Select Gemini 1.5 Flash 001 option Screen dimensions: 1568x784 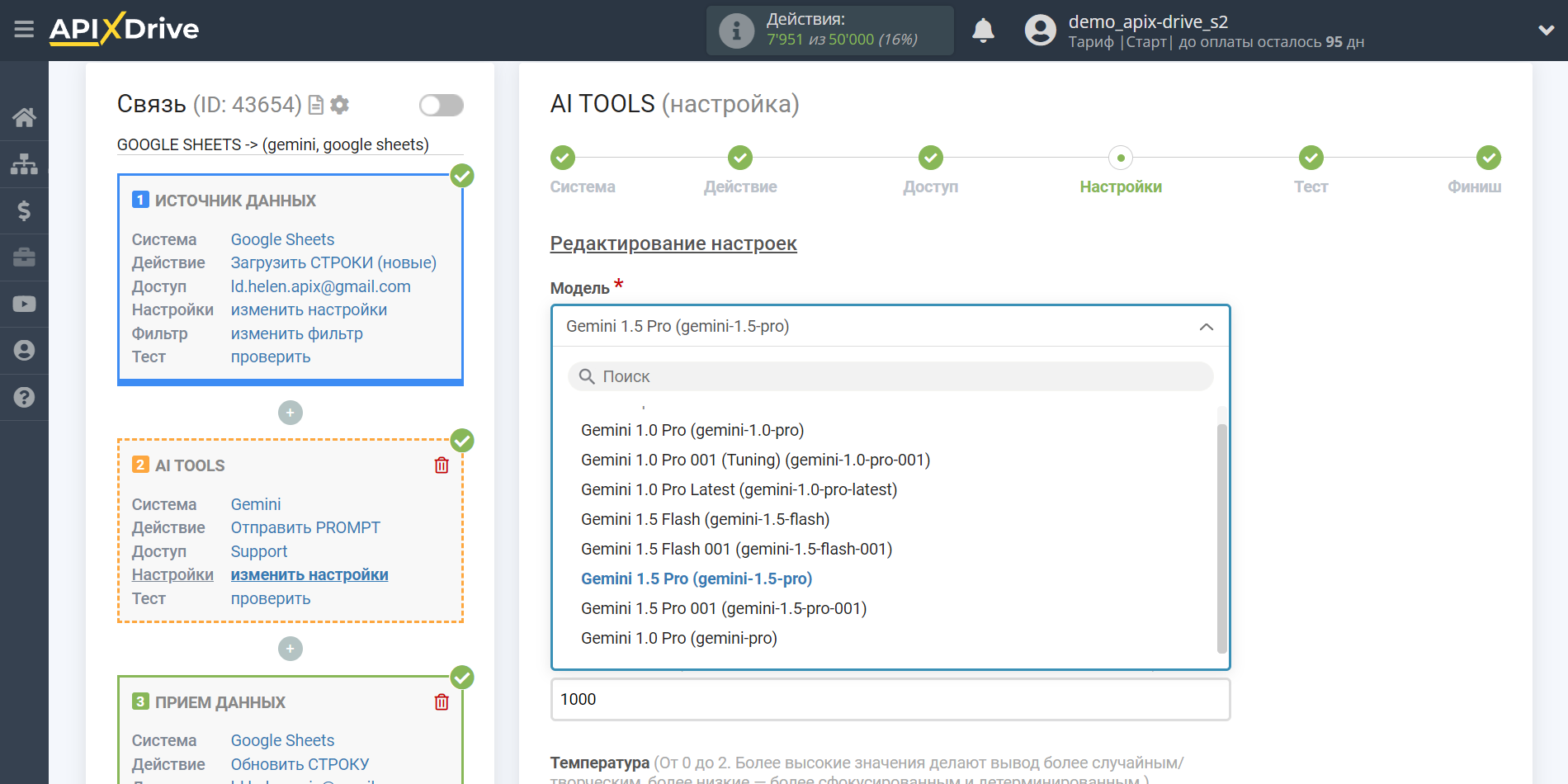pyautogui.click(x=737, y=549)
